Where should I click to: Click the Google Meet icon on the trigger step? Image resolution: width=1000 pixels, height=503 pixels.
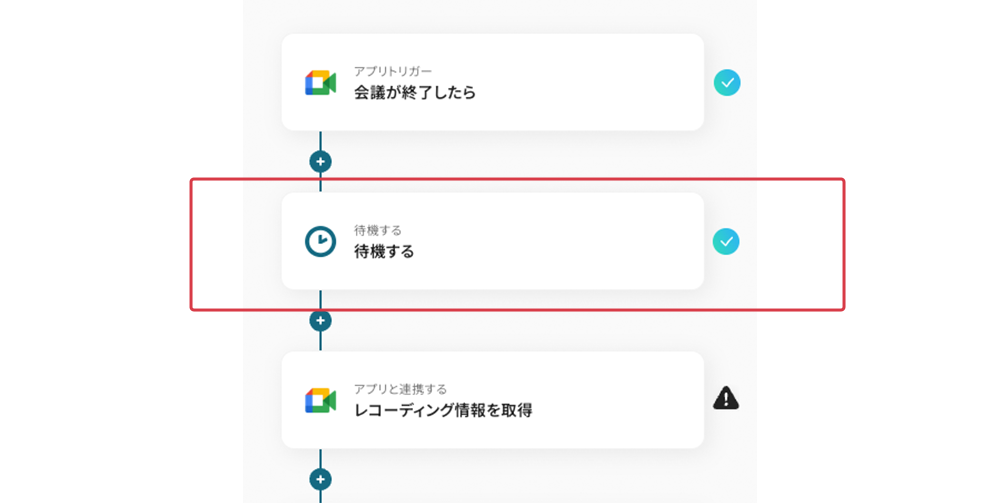[320, 83]
